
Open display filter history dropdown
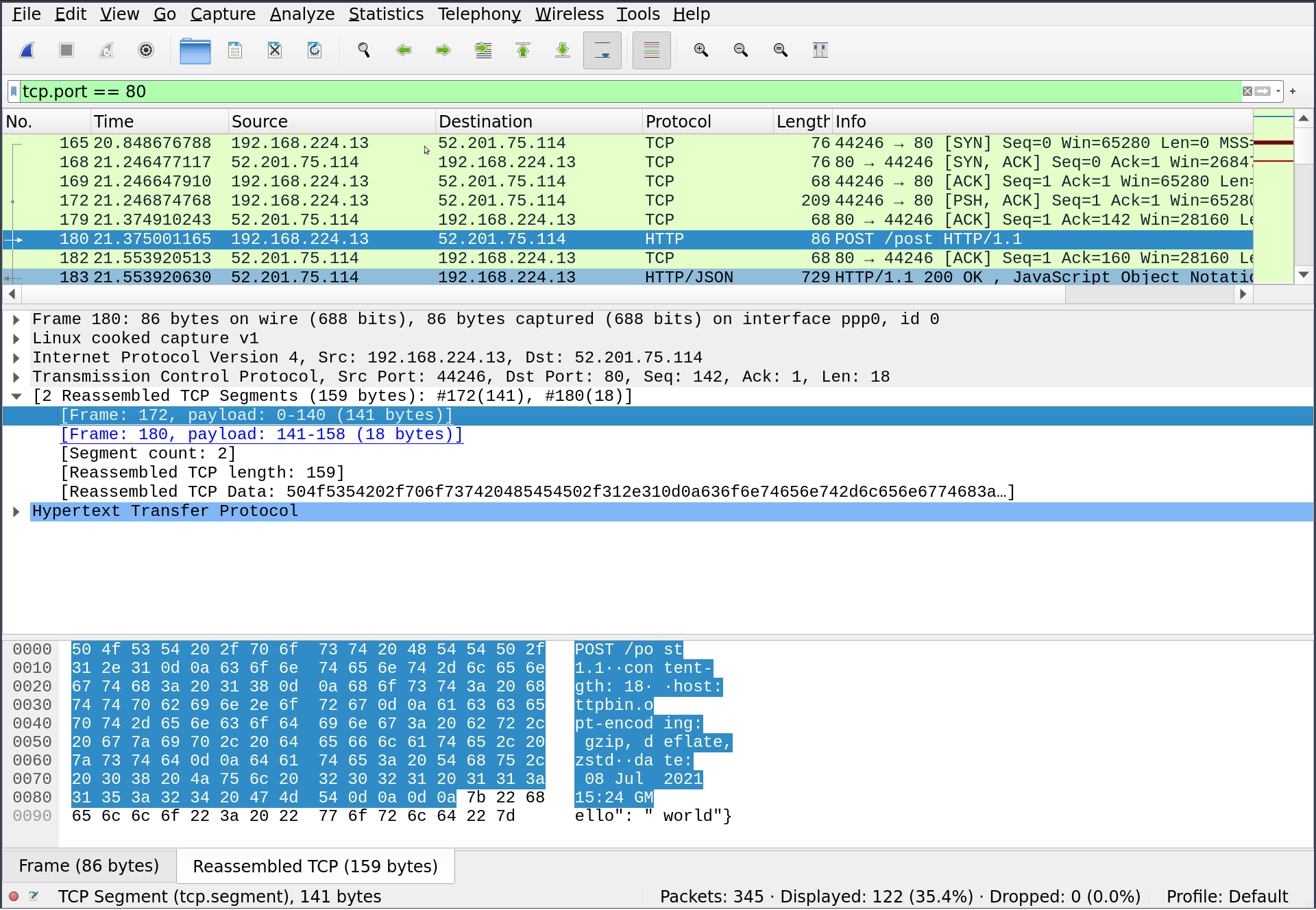pyautogui.click(x=1278, y=91)
